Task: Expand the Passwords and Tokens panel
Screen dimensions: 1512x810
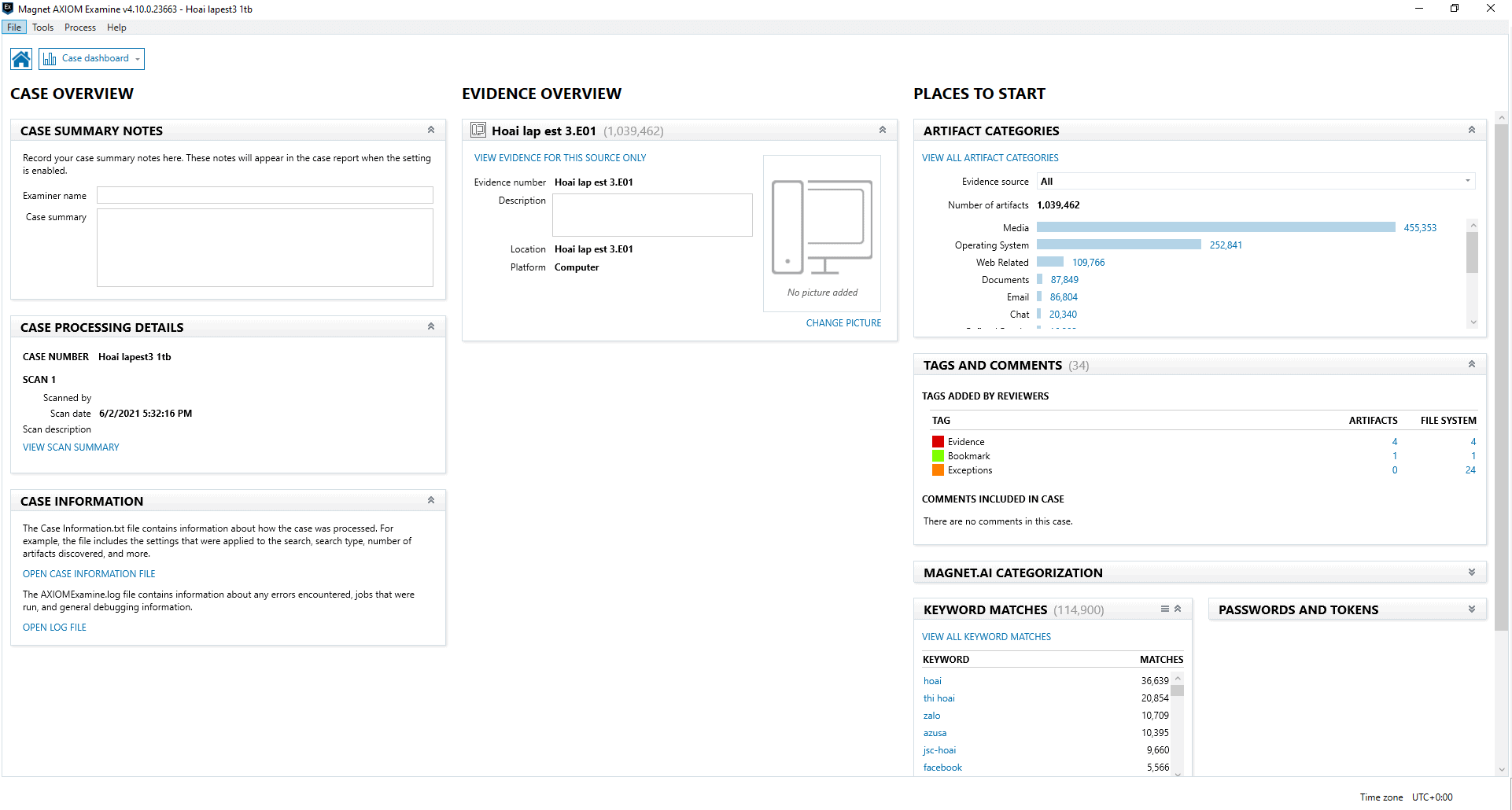Action: [x=1472, y=609]
